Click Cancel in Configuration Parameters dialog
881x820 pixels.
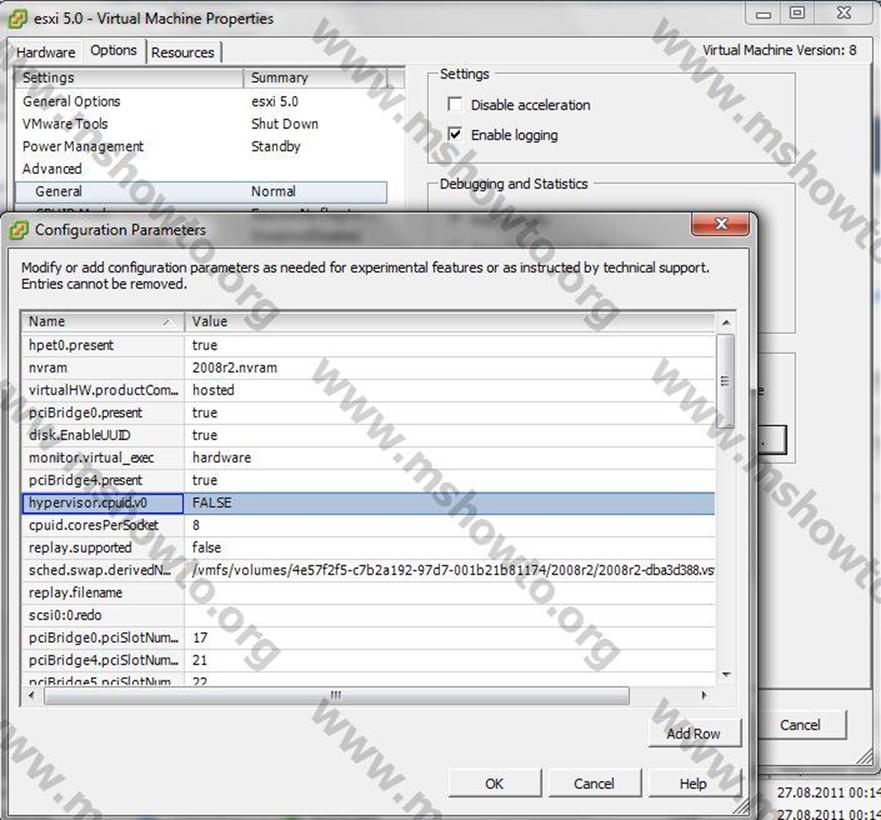(x=594, y=783)
